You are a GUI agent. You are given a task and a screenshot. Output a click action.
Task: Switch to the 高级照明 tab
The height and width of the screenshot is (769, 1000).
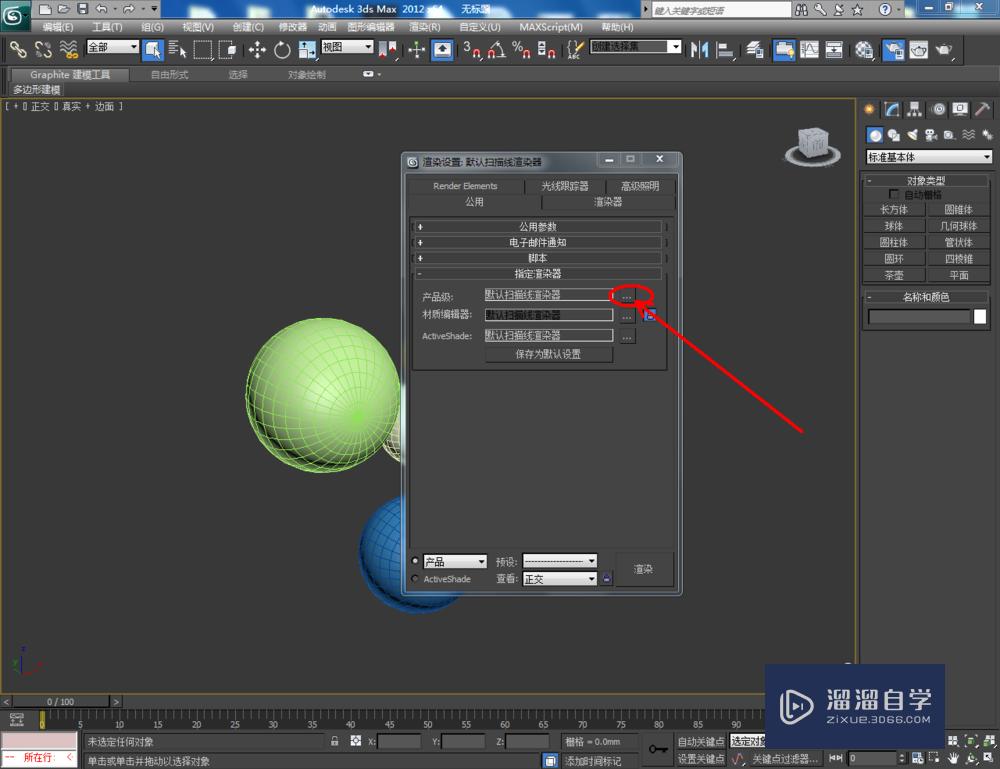pyautogui.click(x=640, y=186)
